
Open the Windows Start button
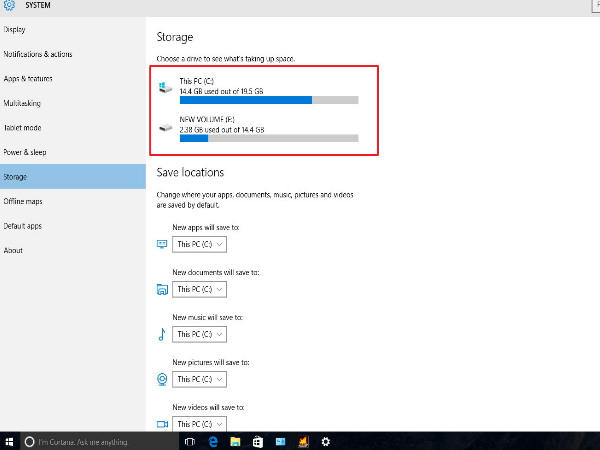click(9, 442)
